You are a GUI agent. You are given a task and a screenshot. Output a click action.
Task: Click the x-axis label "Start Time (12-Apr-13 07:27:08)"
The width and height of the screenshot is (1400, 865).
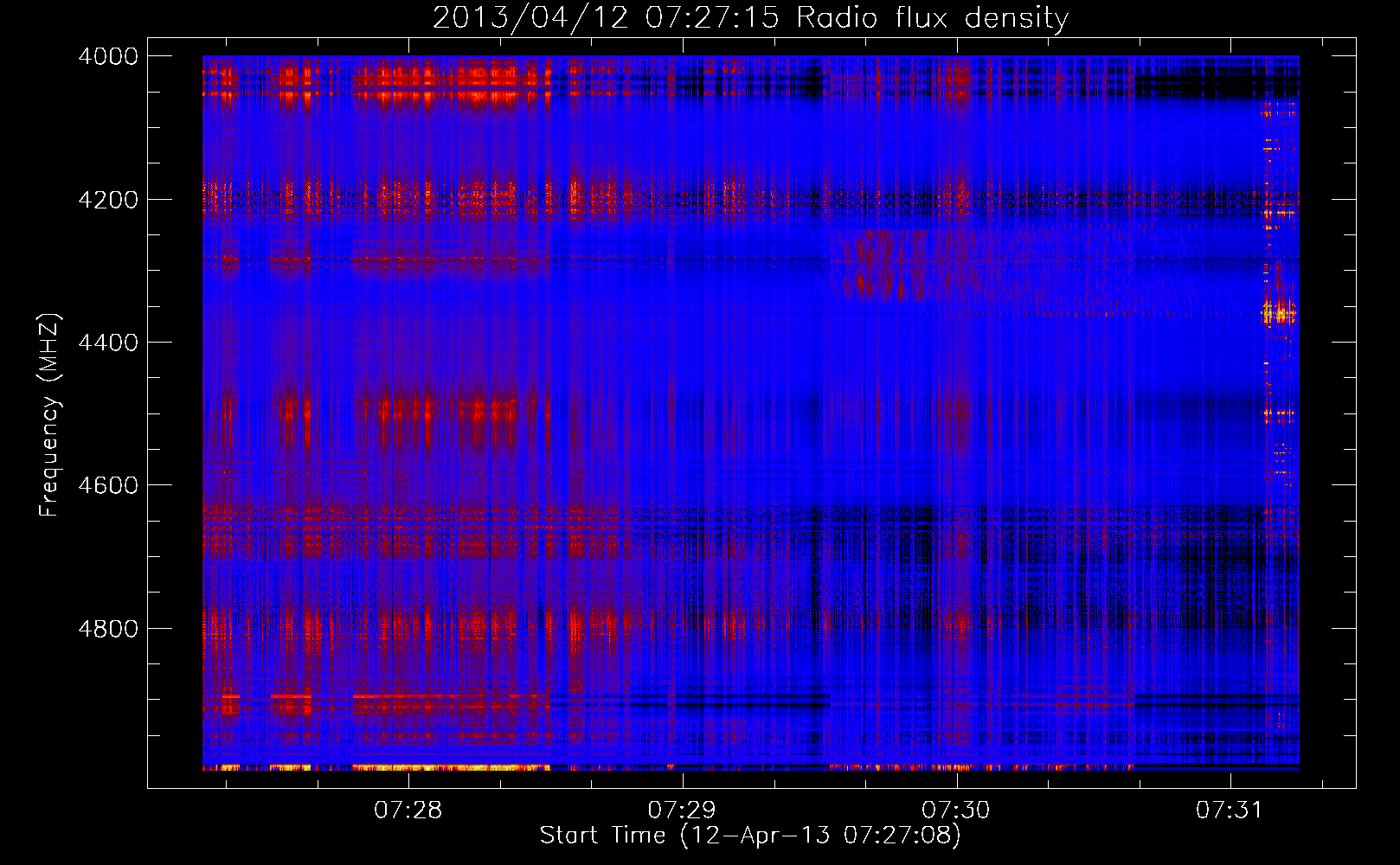(750, 836)
